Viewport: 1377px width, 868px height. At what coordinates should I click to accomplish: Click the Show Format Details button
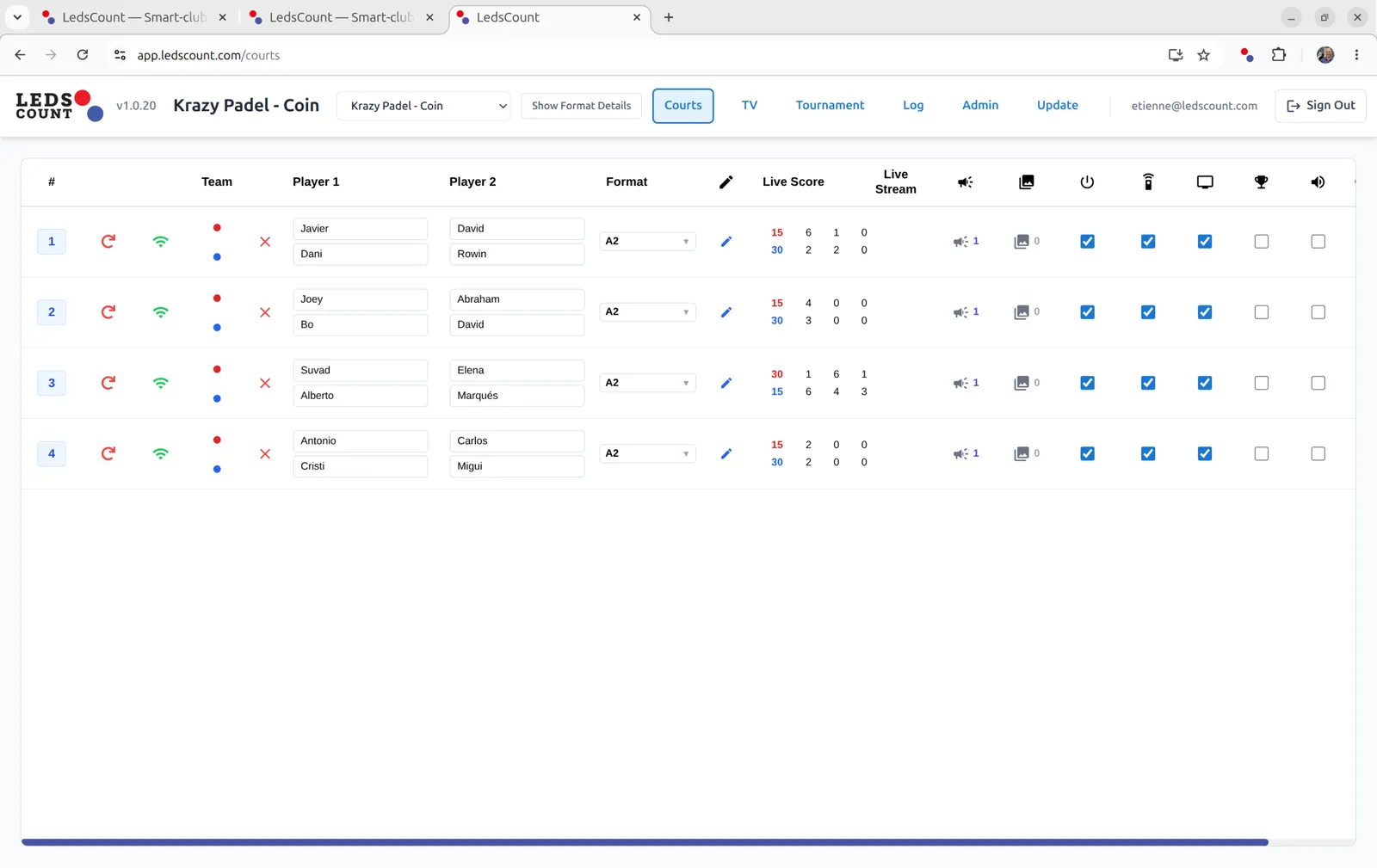click(x=581, y=106)
